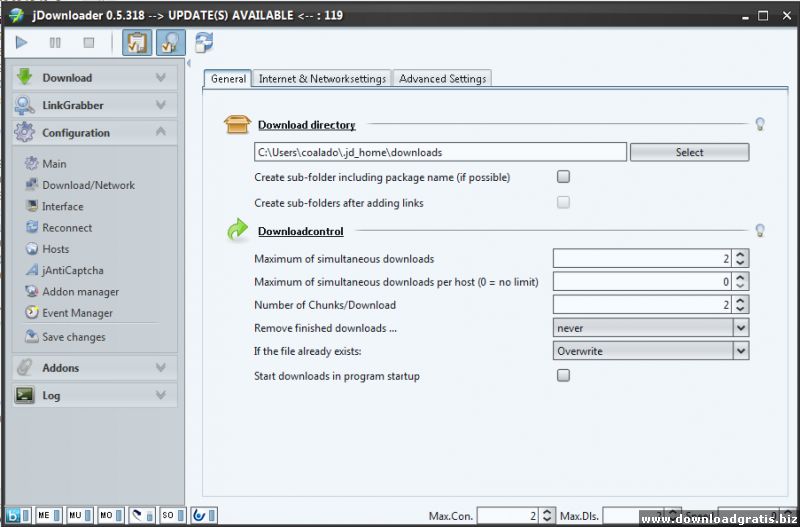Collapse sidebar with the small arrow handle
This screenshot has width=800, height=527.
click(x=188, y=64)
